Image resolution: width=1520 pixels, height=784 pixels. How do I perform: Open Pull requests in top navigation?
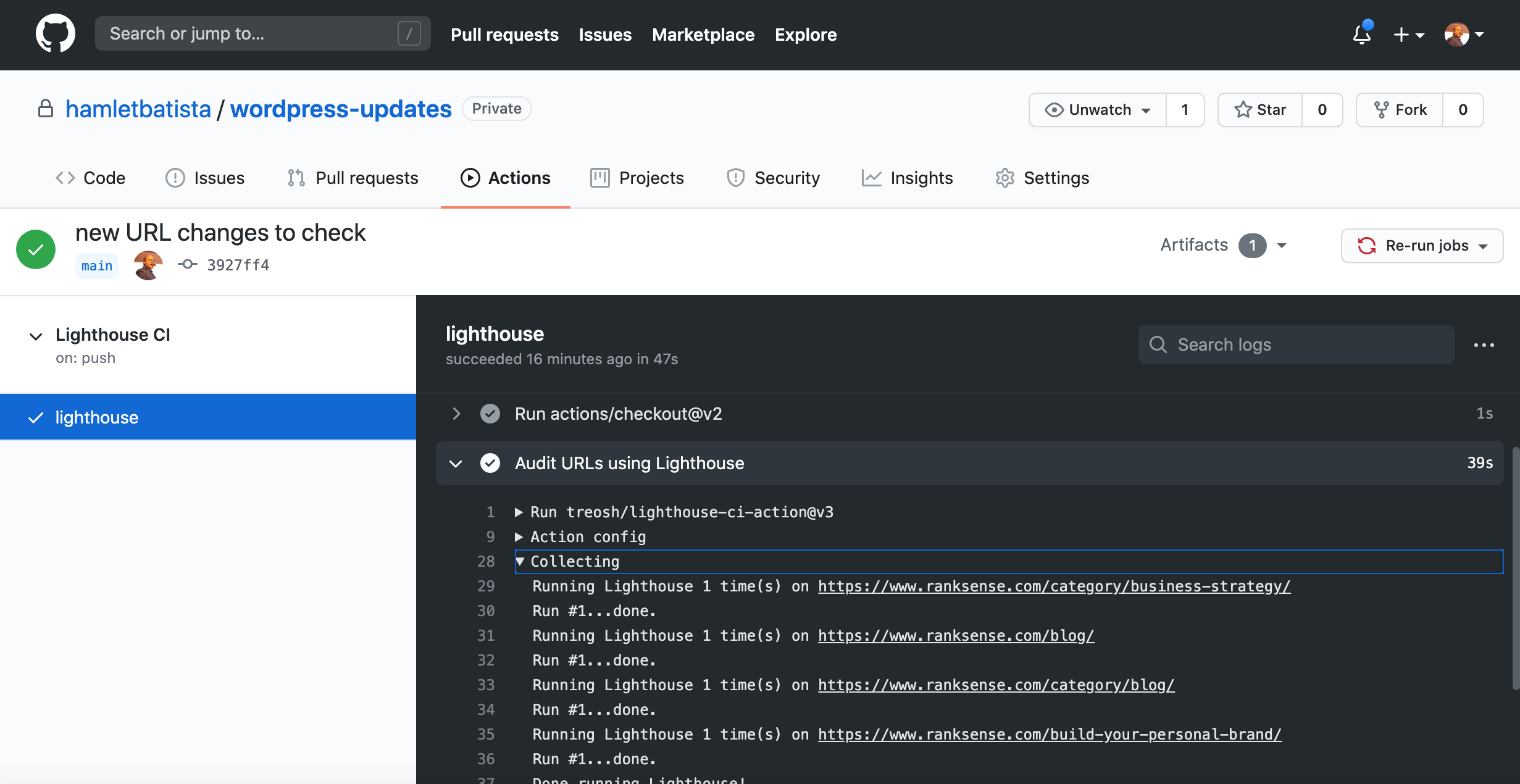tap(504, 35)
